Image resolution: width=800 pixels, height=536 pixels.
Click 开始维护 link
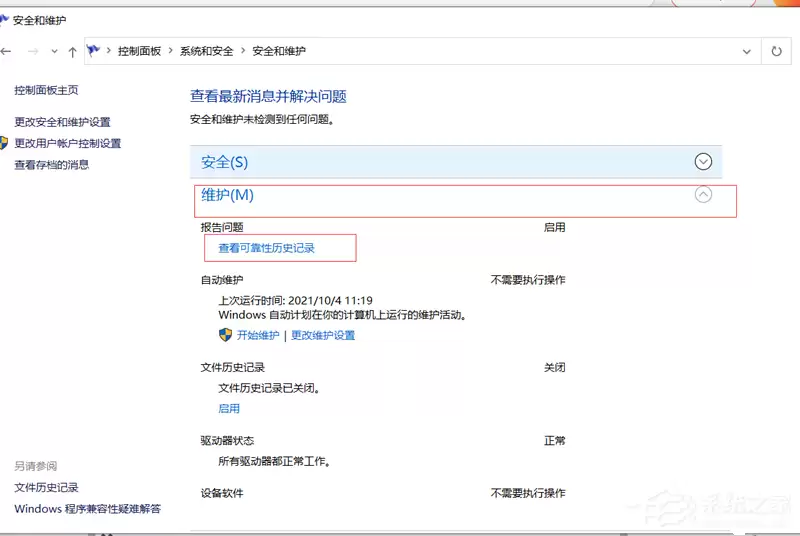(258, 335)
